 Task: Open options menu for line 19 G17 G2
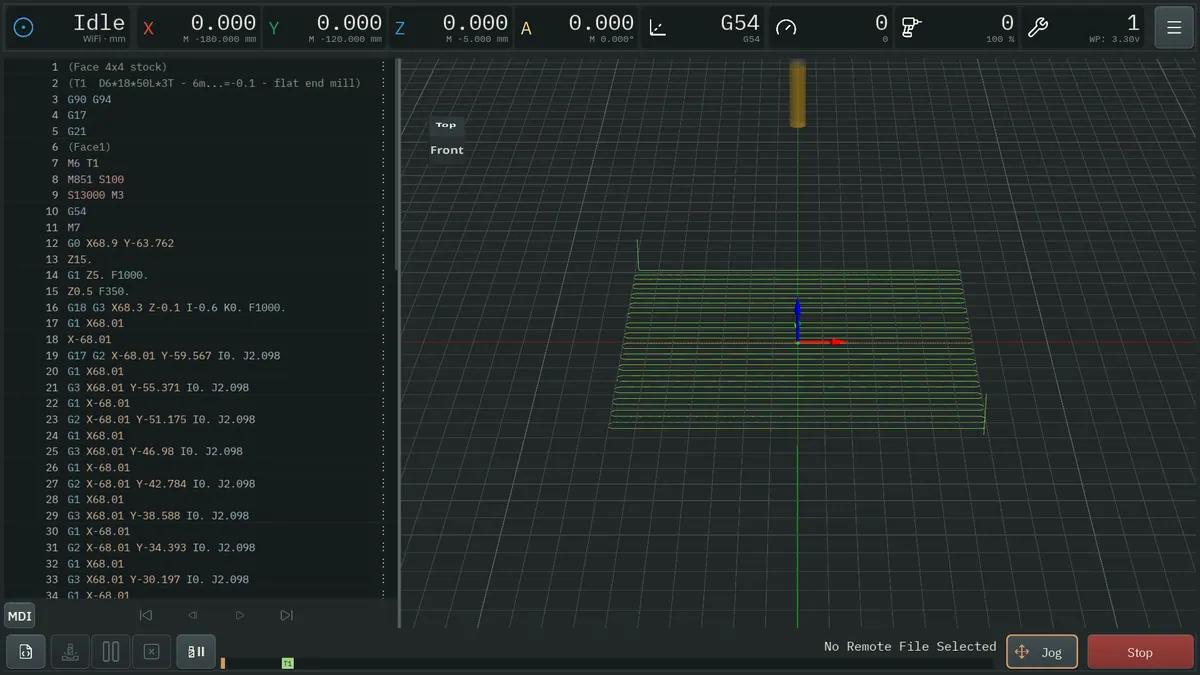click(383, 355)
